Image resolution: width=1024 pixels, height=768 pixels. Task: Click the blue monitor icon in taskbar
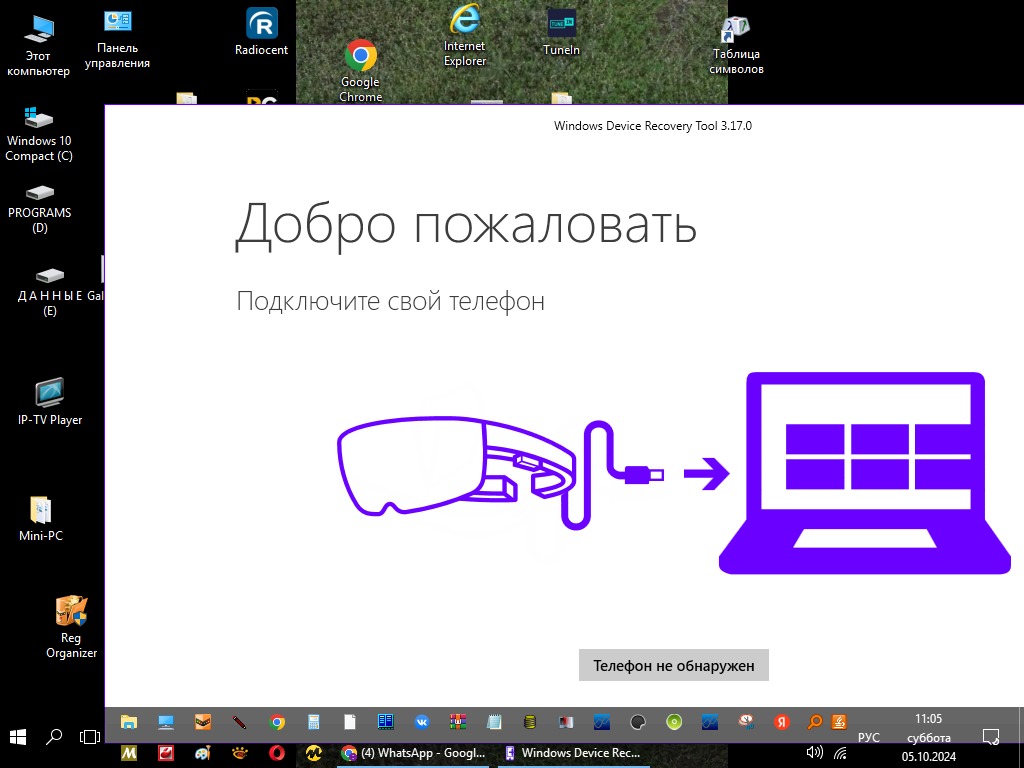166,722
